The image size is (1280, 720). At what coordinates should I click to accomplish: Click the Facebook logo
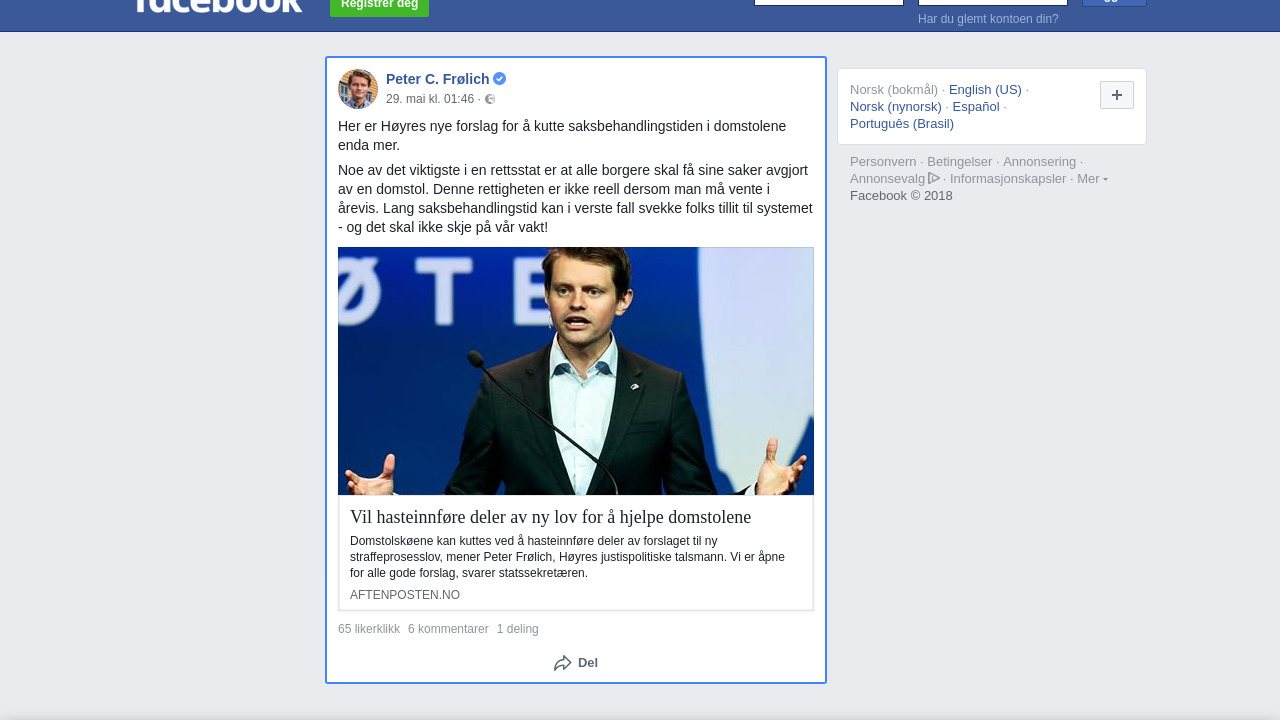click(217, 5)
